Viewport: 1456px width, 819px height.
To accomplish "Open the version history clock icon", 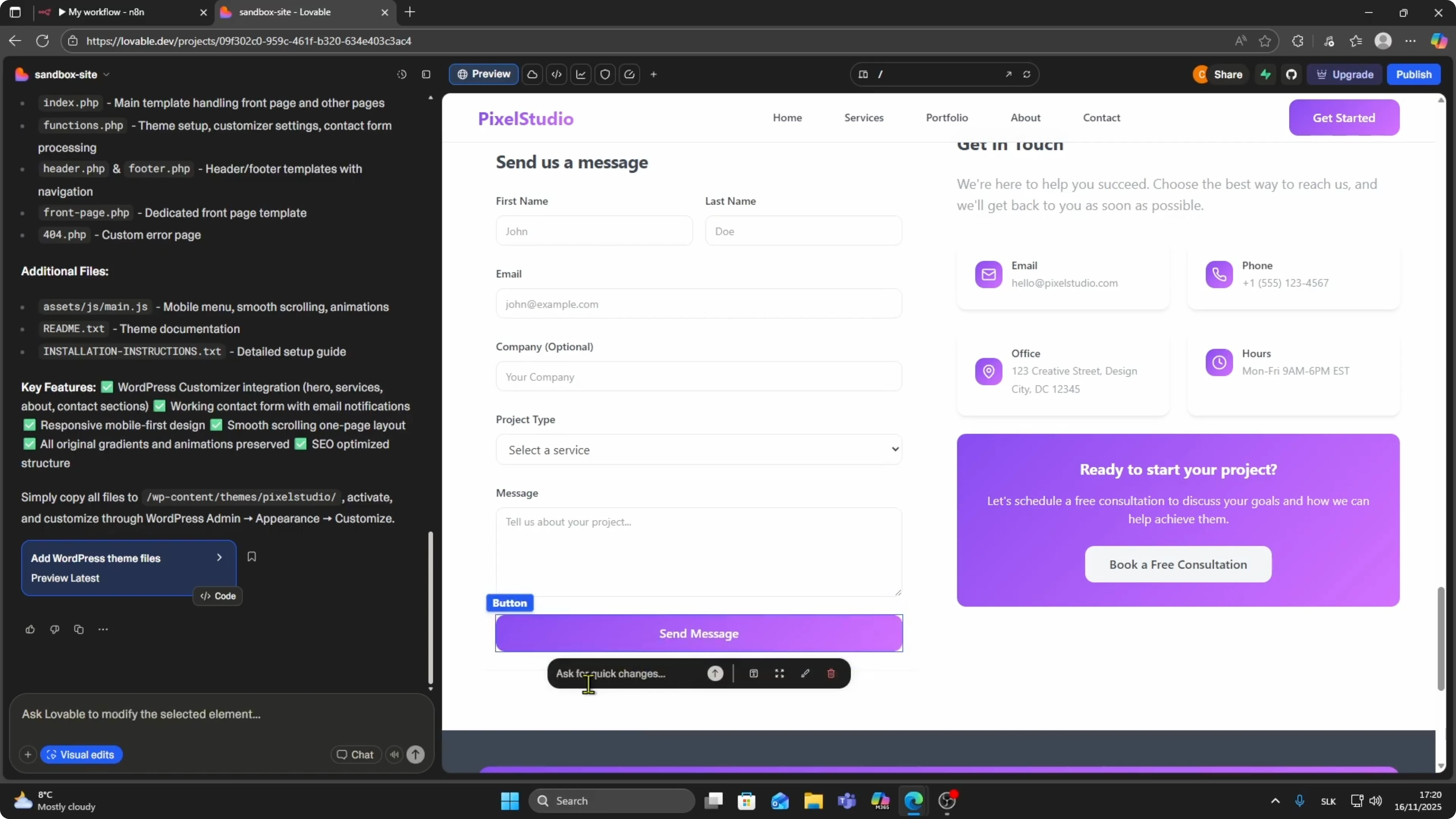I will [x=401, y=75].
